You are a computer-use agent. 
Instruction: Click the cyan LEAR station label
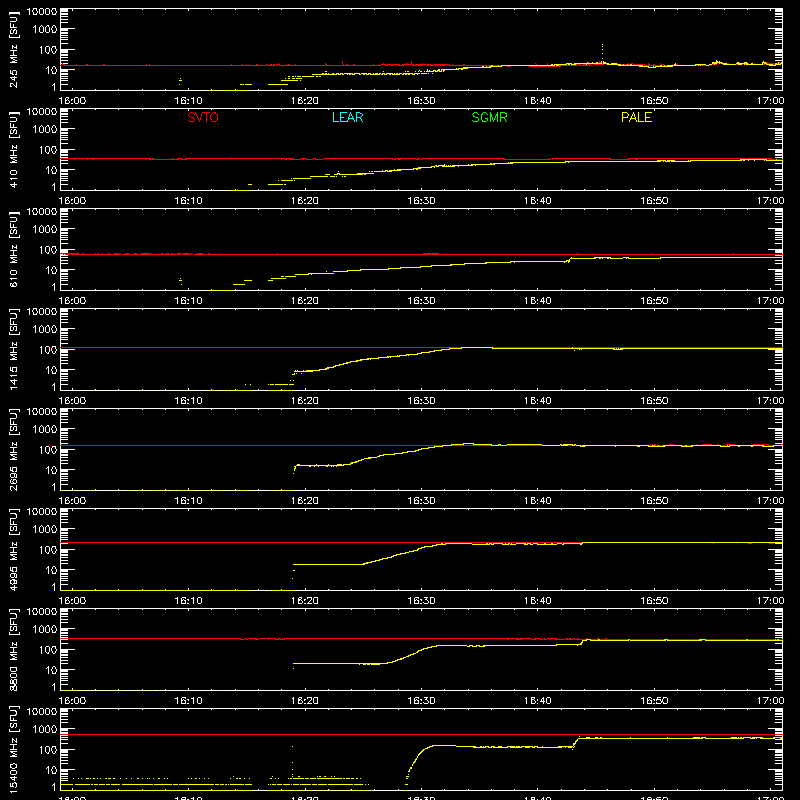pyautogui.click(x=347, y=117)
